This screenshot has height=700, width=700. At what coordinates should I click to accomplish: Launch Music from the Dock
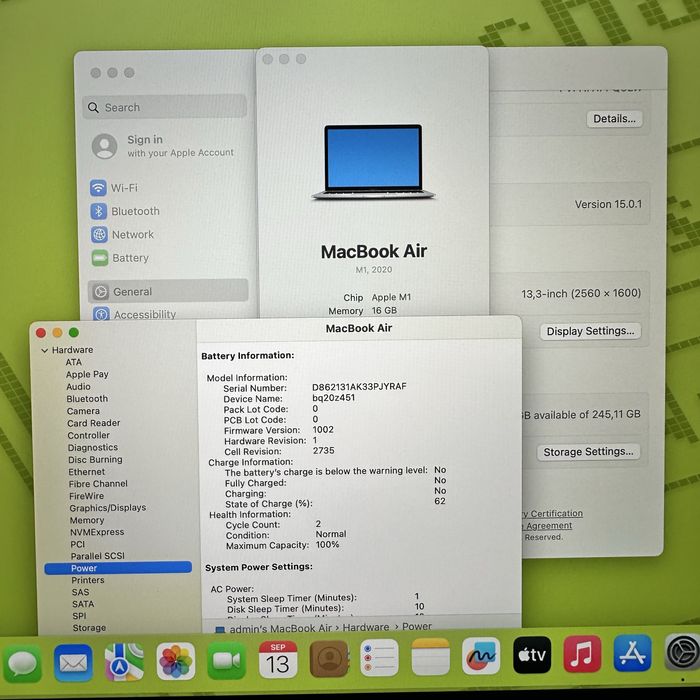(x=582, y=654)
